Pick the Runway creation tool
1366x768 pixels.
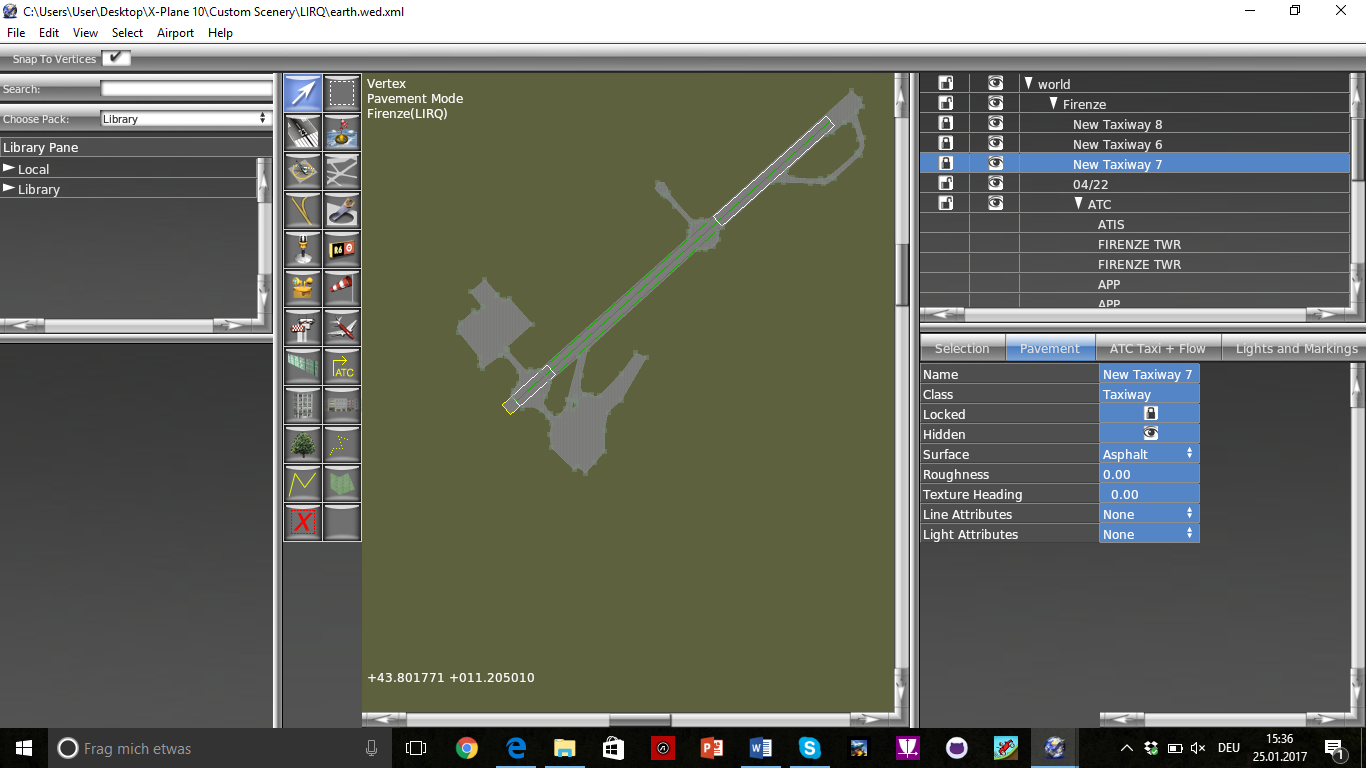click(x=303, y=132)
